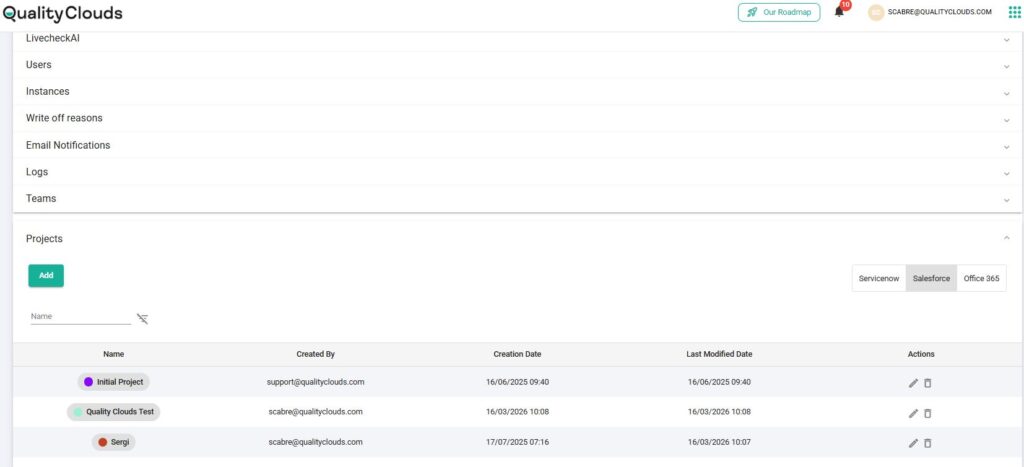Delete the Quality Clouds Test project

927,413
